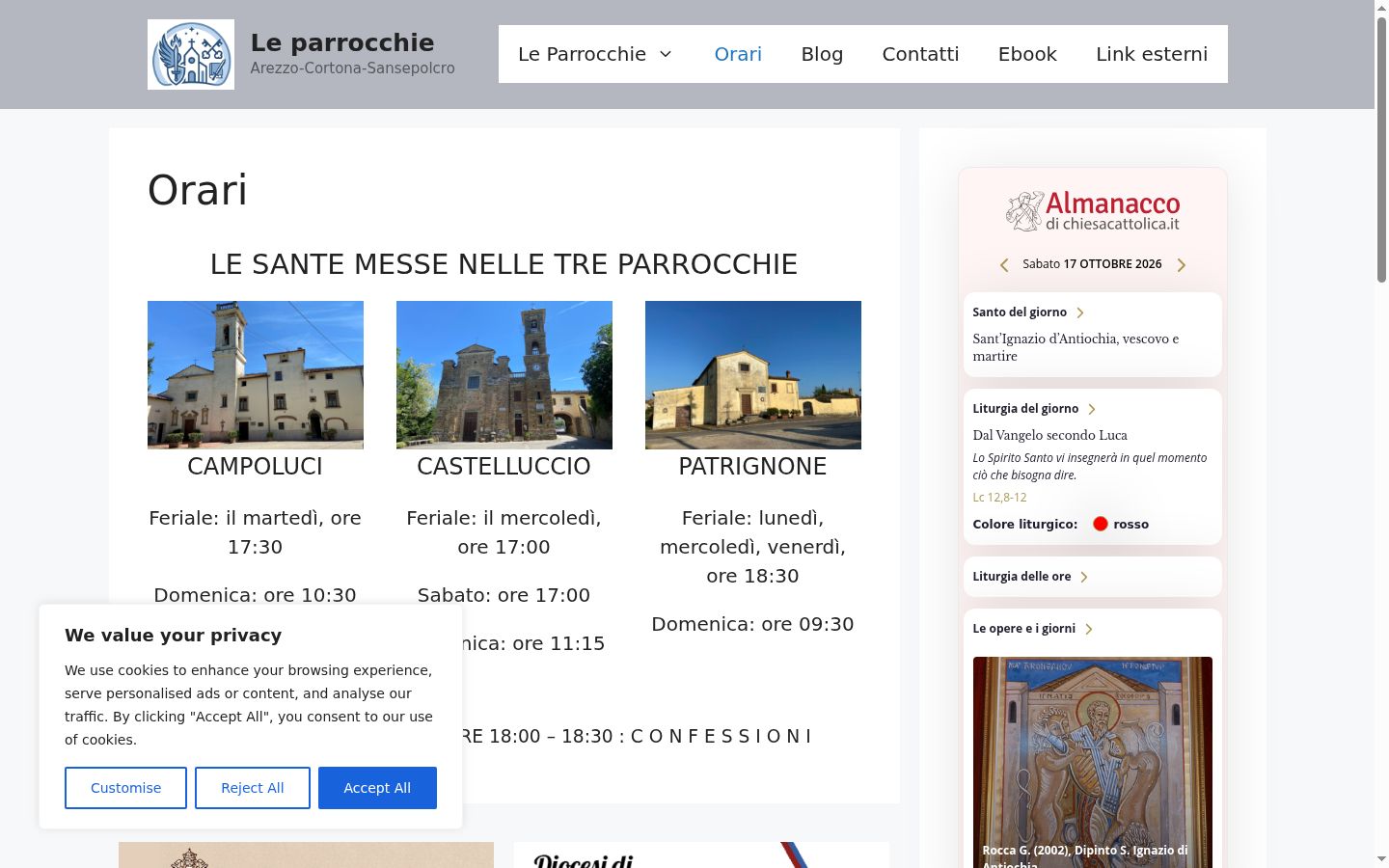
Task: Select the PATRIGNONE heading
Action: click(x=753, y=467)
